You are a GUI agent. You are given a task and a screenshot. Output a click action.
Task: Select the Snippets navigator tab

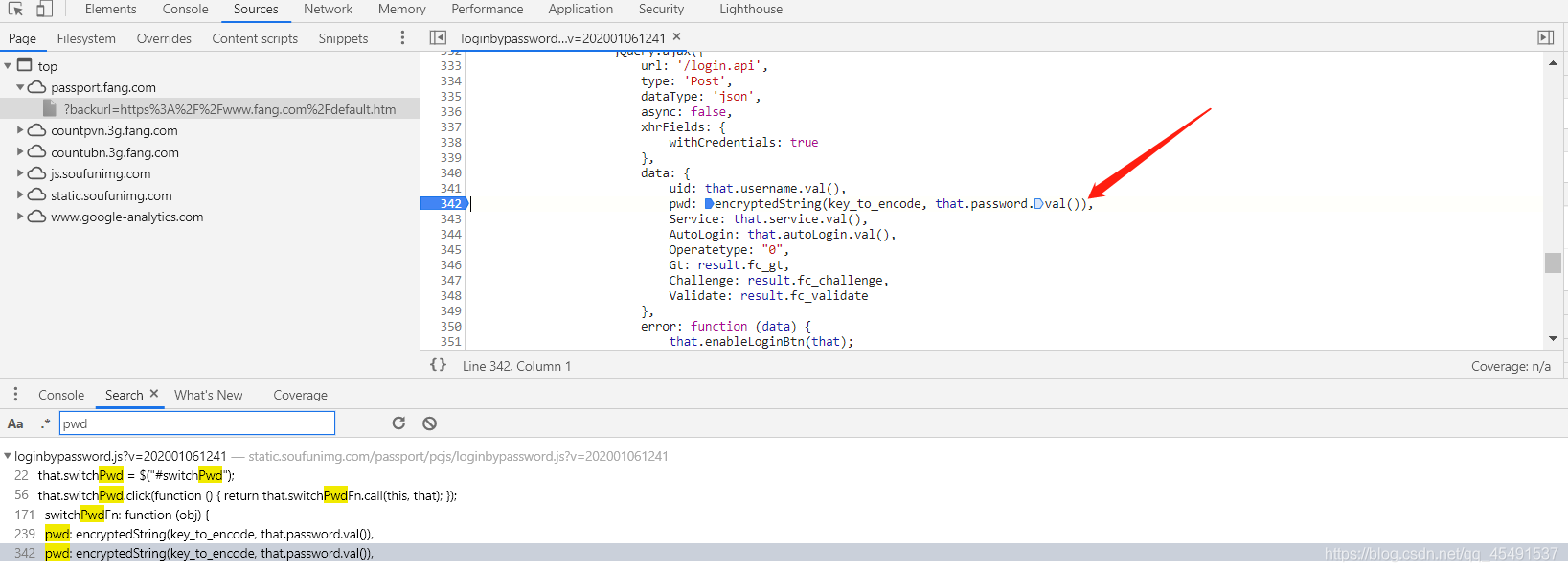[x=343, y=38]
